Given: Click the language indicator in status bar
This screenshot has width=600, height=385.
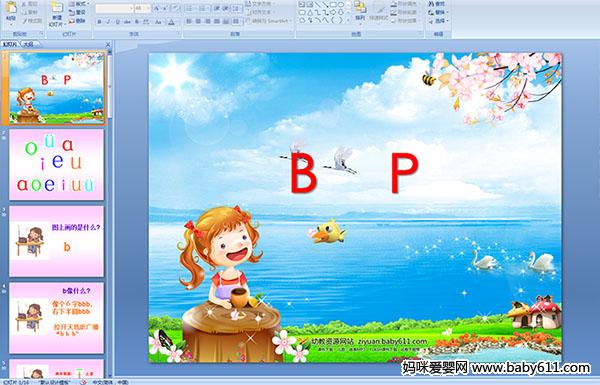Looking at the screenshot, I should tap(110, 382).
